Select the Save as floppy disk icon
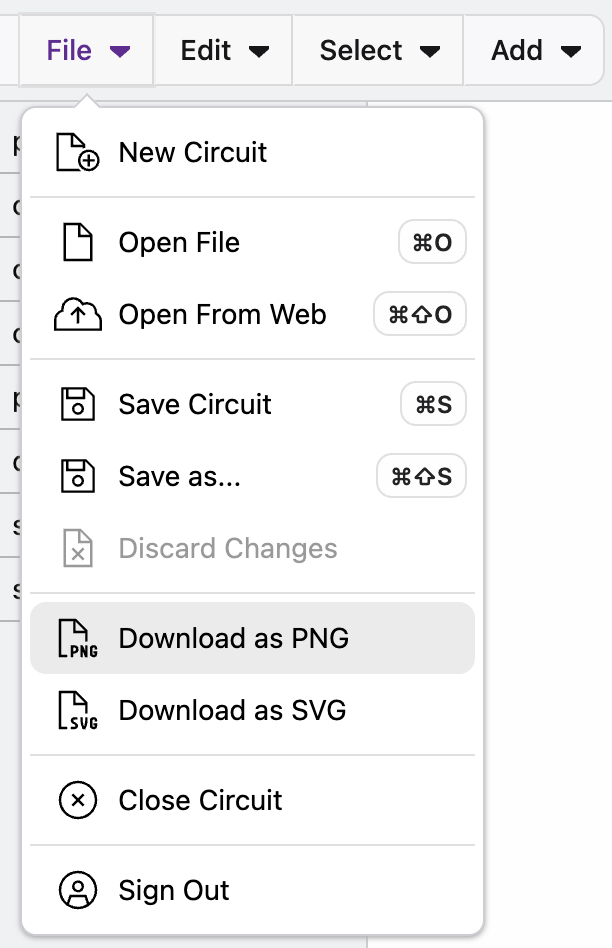The image size is (612, 948). tap(77, 476)
